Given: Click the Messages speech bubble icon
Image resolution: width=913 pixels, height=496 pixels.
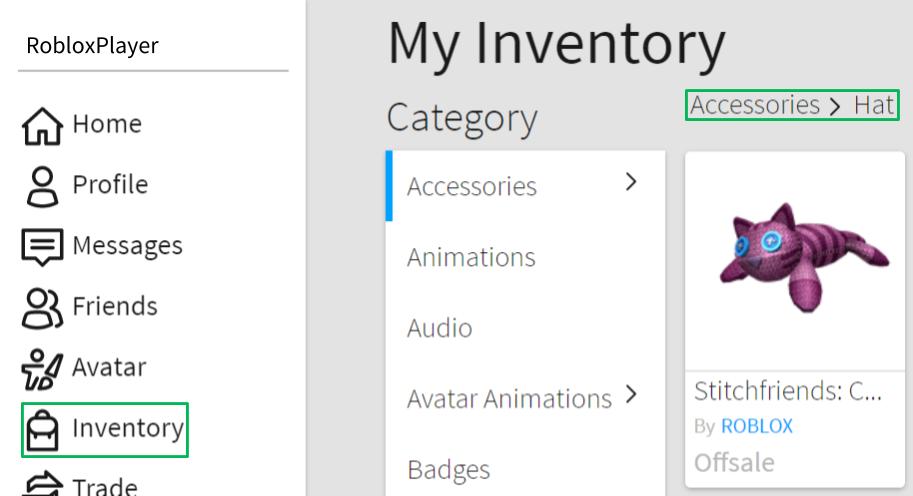Looking at the screenshot, I should (42, 247).
